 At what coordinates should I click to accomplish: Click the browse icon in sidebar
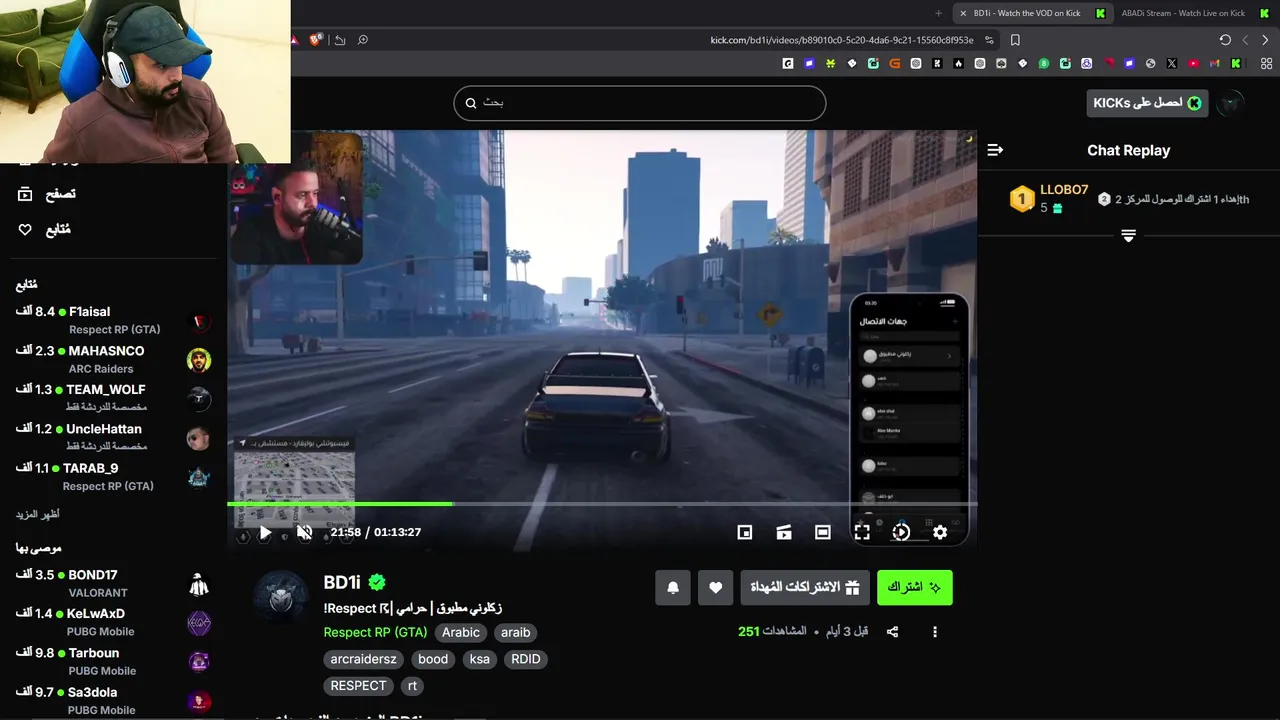(25, 194)
